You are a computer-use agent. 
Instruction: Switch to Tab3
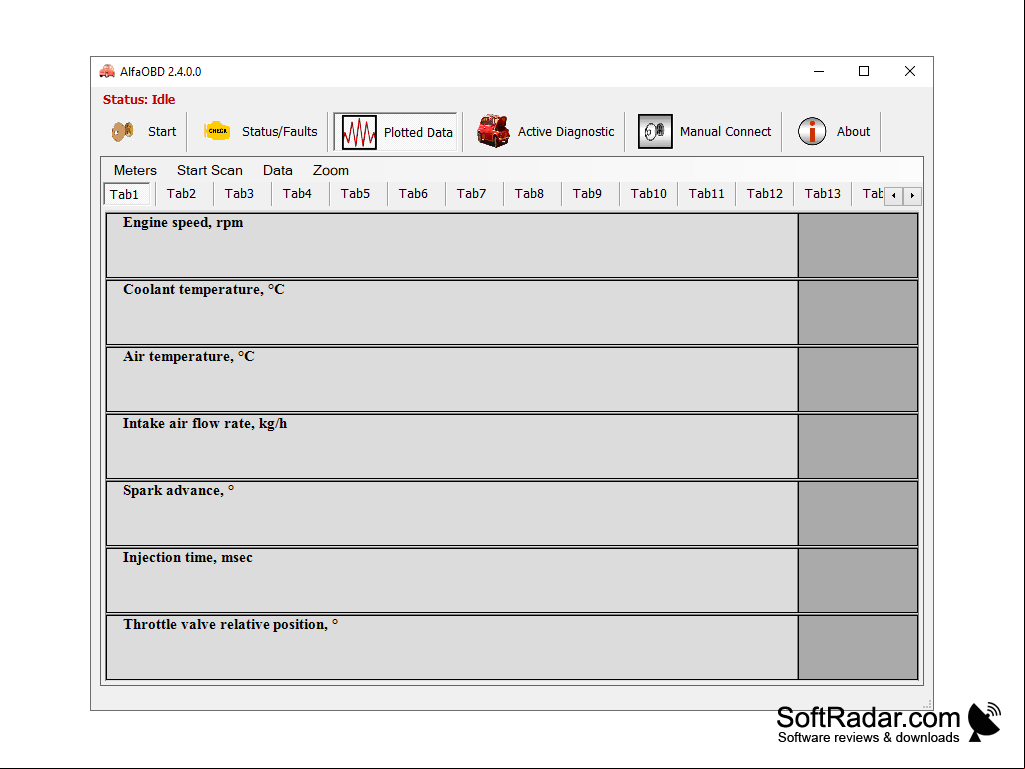[x=239, y=194]
